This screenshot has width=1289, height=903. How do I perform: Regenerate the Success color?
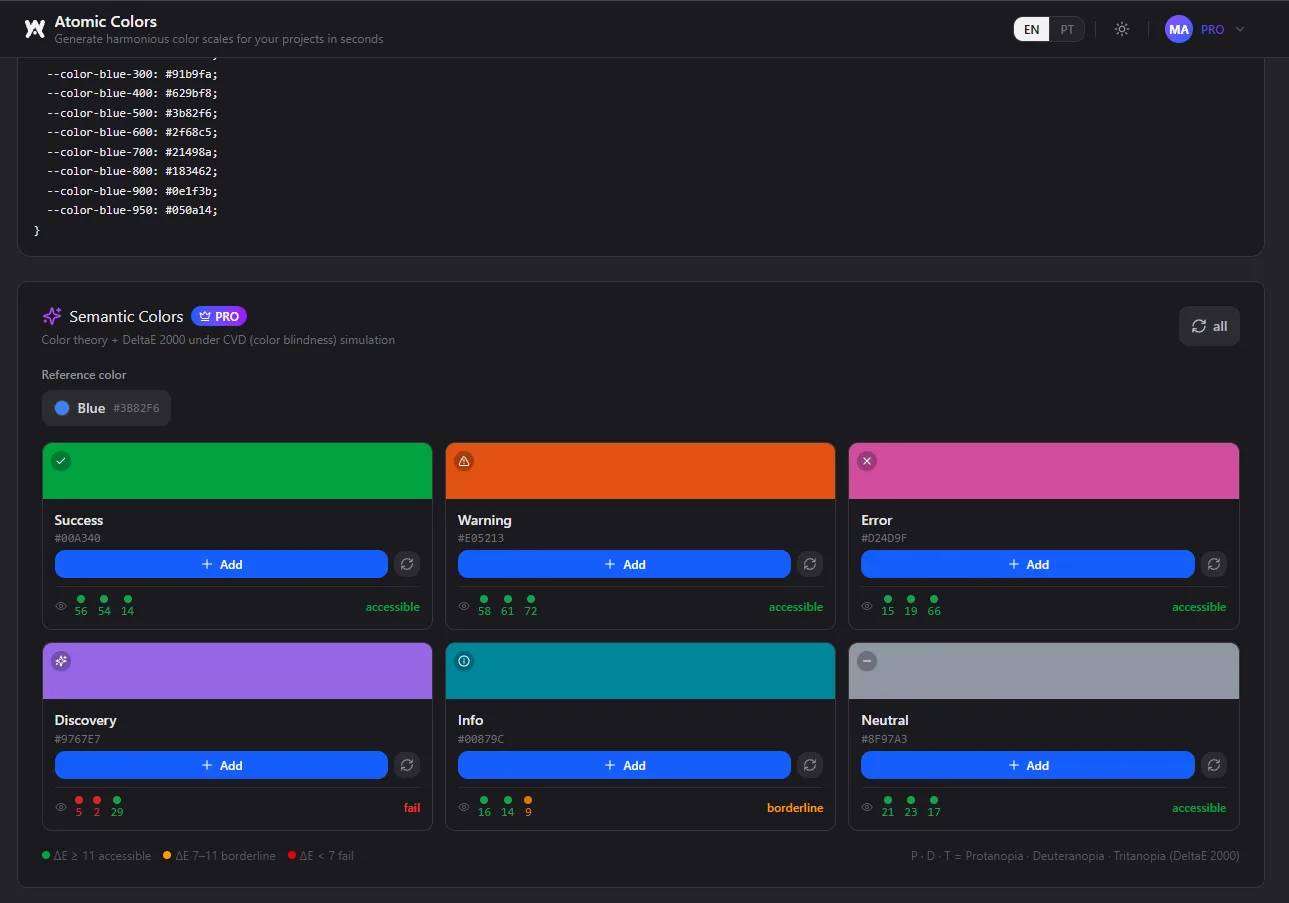pyautogui.click(x=406, y=564)
